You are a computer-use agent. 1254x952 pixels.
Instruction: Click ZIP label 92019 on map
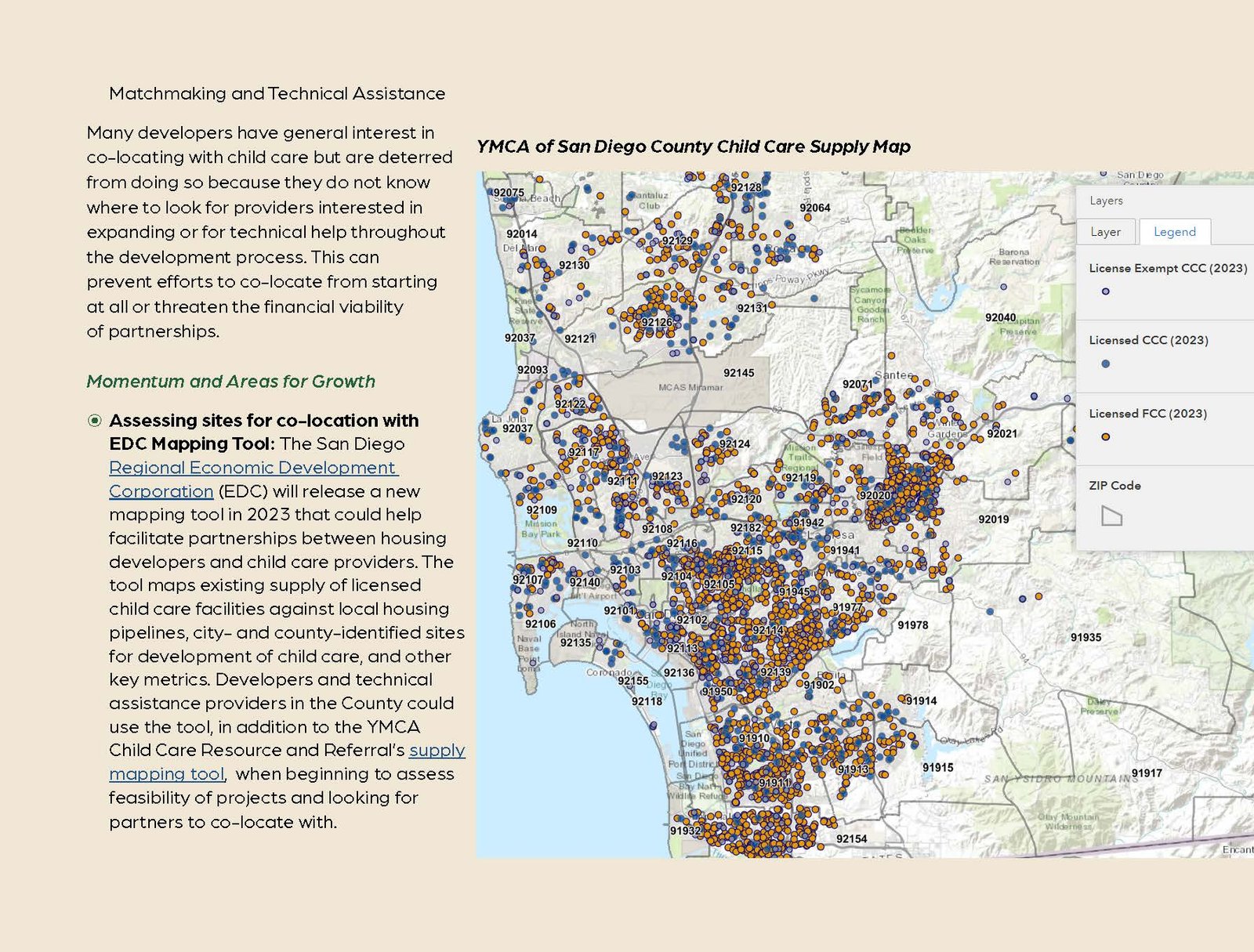click(993, 519)
